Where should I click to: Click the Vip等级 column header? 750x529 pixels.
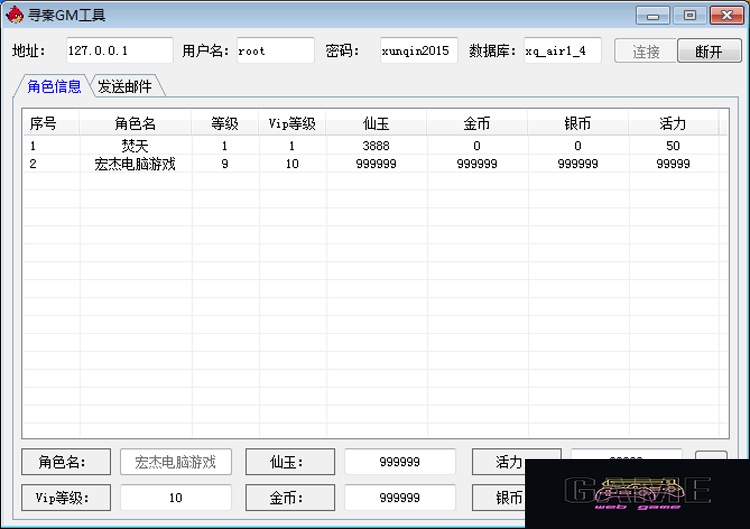(292, 123)
